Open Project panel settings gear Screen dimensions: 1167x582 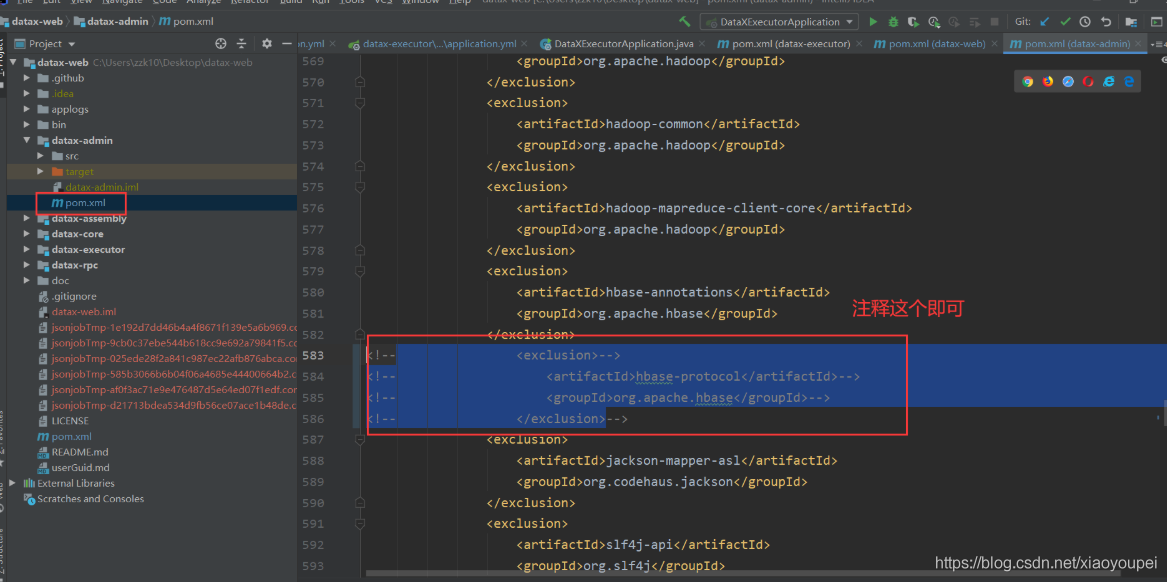click(x=267, y=44)
